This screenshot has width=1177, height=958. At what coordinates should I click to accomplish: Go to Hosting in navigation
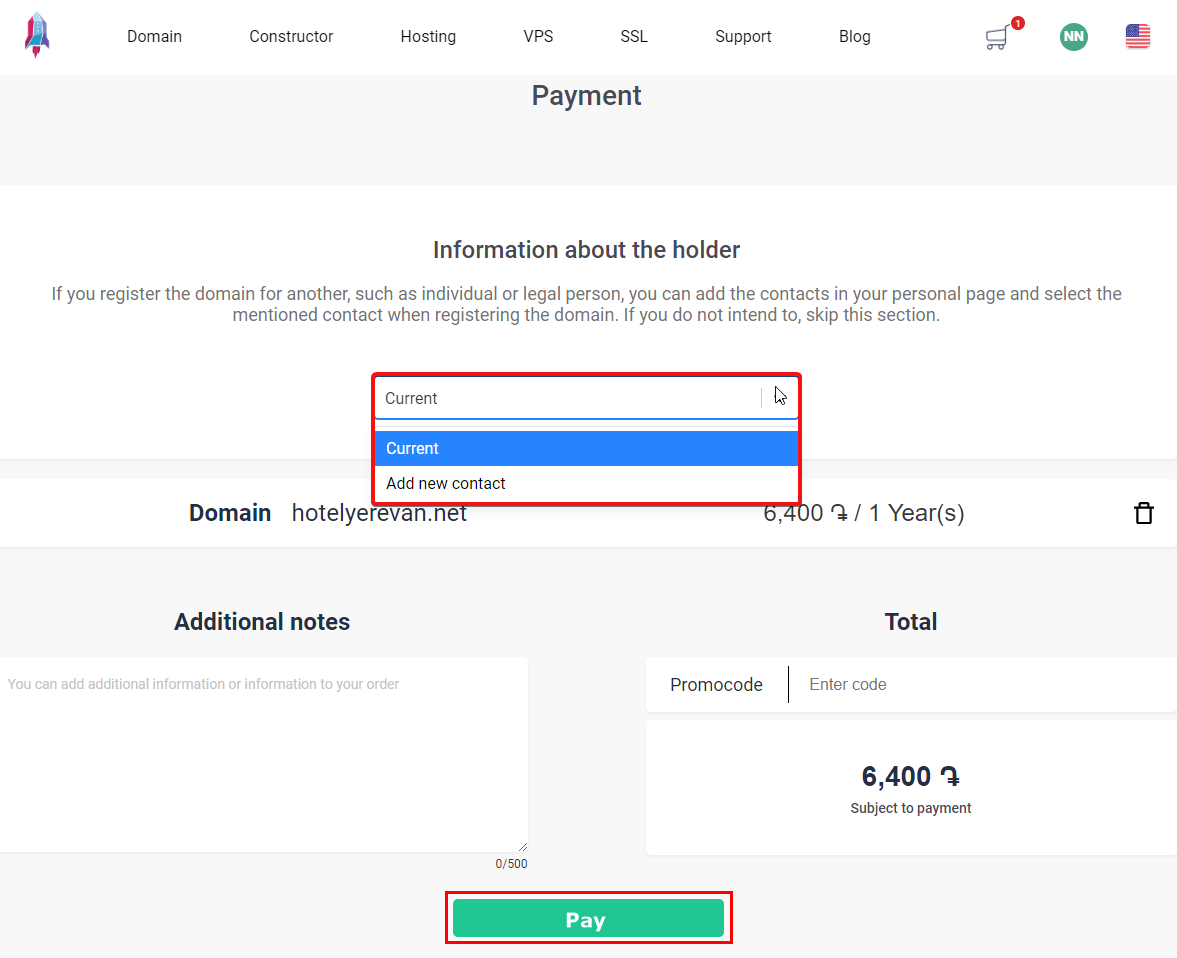point(428,36)
